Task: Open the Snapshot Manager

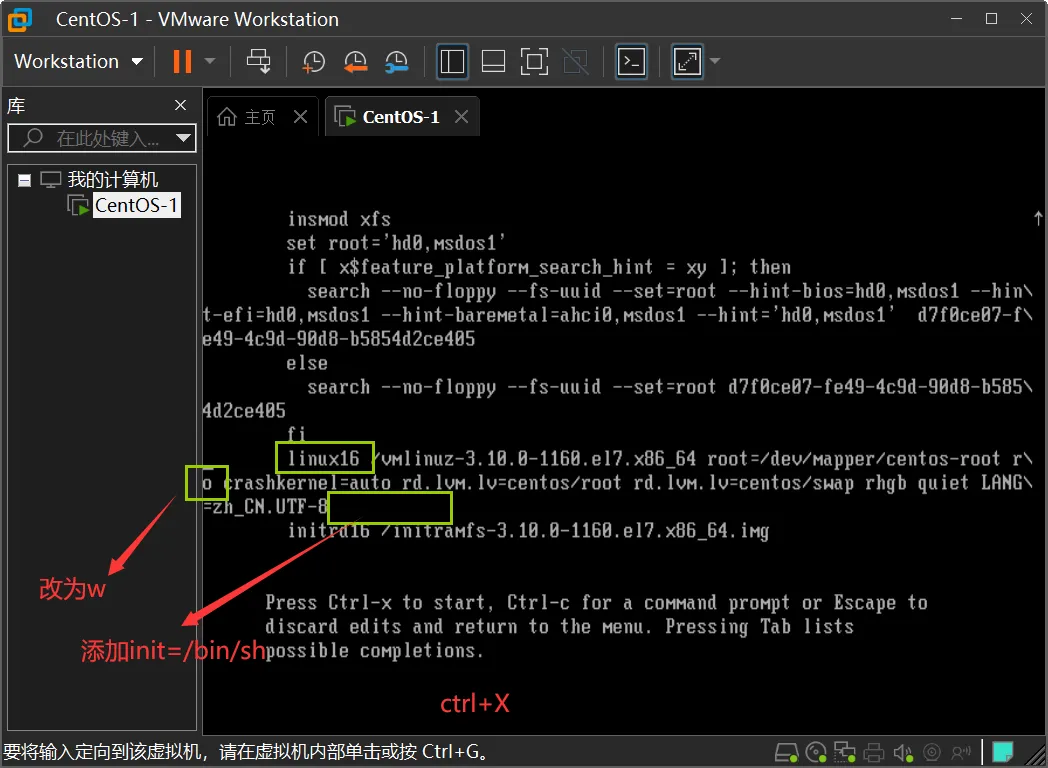Action: click(x=396, y=61)
